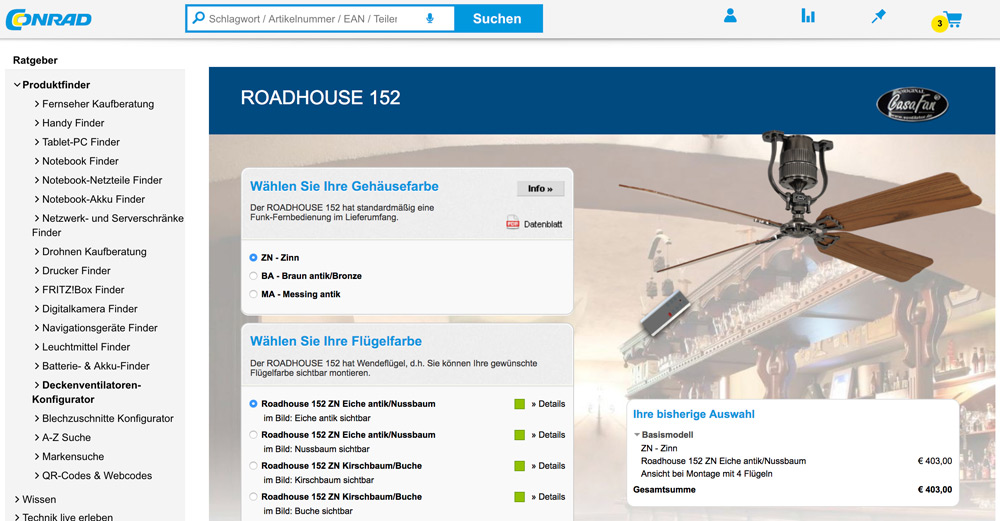Click the remote control image
The image size is (1000, 521).
pyautogui.click(x=665, y=314)
